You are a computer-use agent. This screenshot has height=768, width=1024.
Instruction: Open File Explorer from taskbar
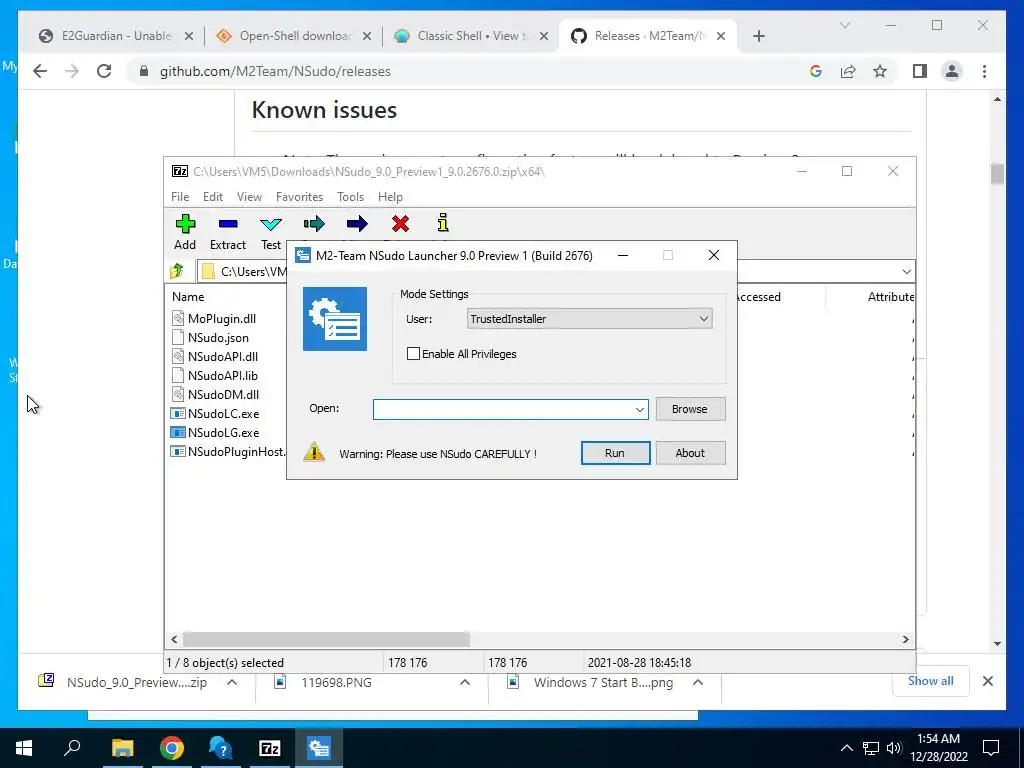click(122, 748)
